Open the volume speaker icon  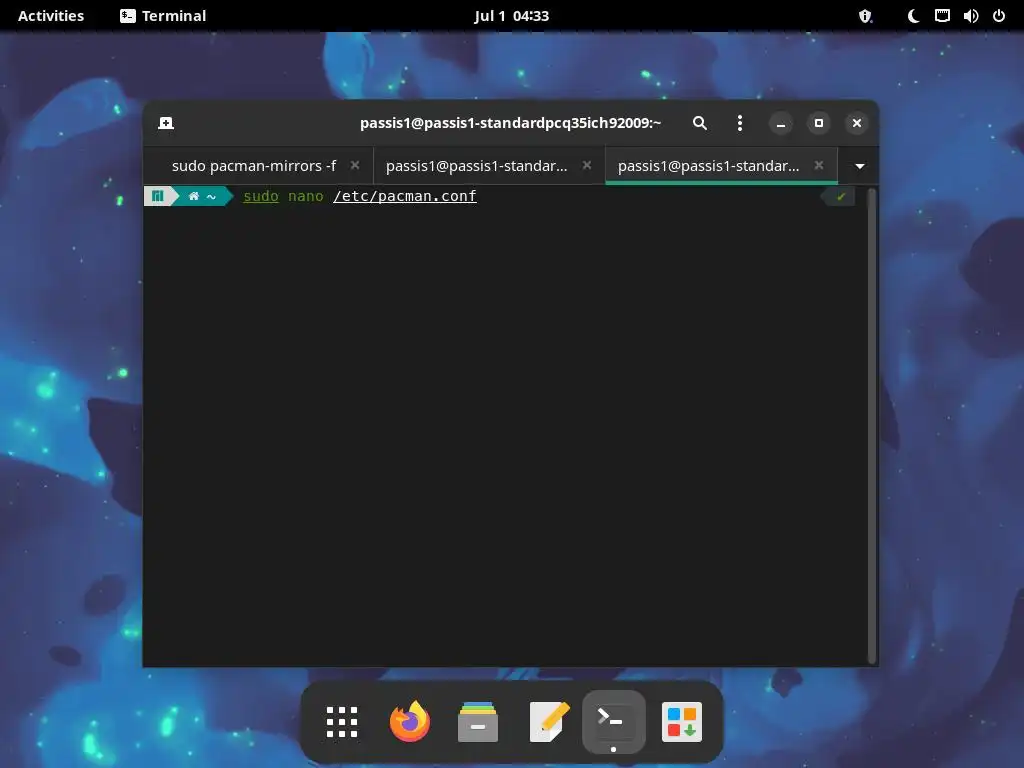[970, 16]
